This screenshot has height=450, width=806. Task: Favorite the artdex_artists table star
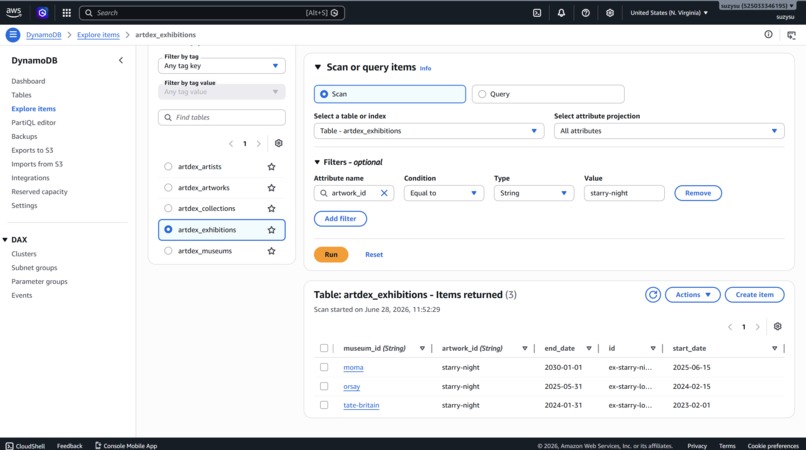point(271,167)
